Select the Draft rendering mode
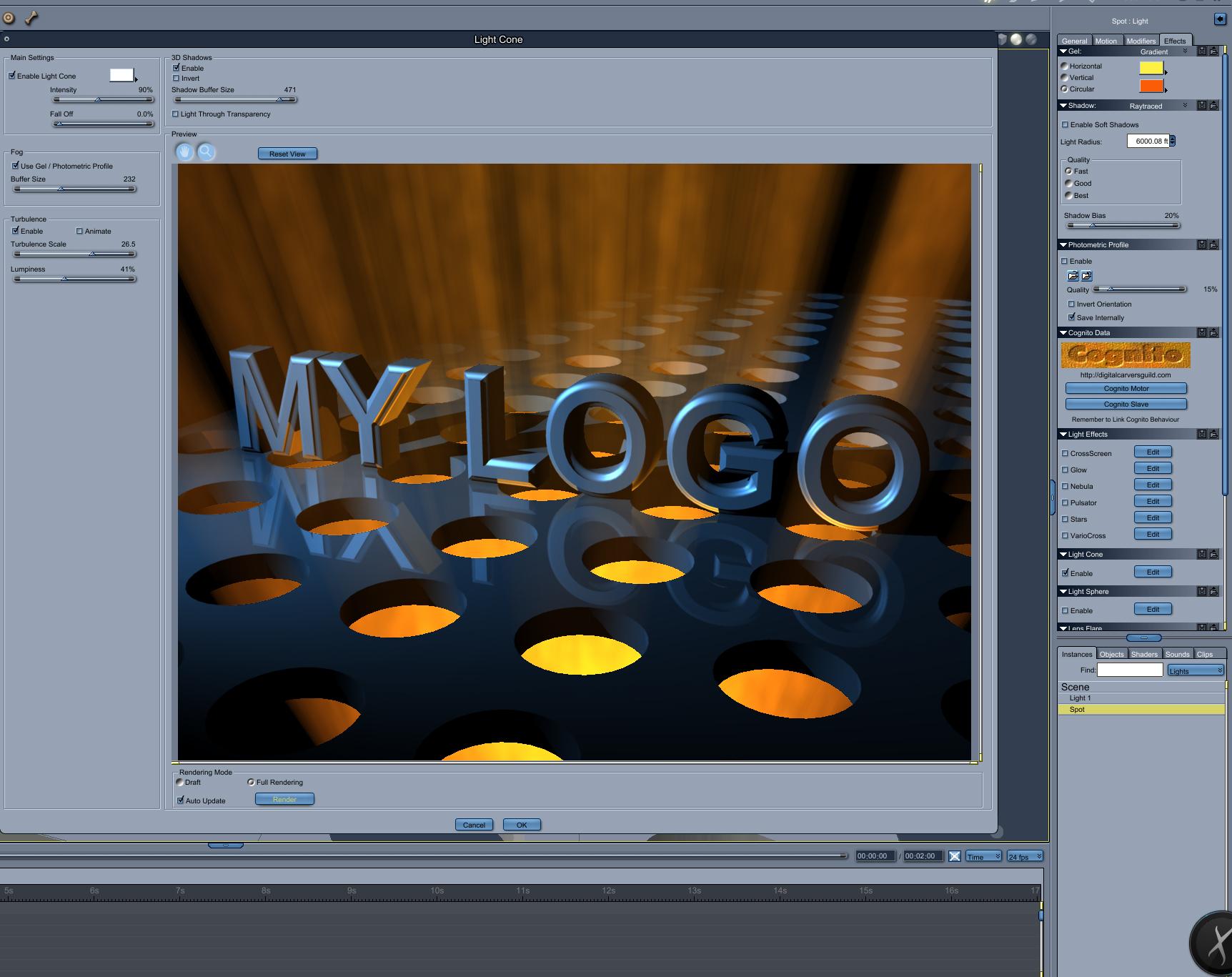This screenshot has height=977, width=1232. point(179,782)
